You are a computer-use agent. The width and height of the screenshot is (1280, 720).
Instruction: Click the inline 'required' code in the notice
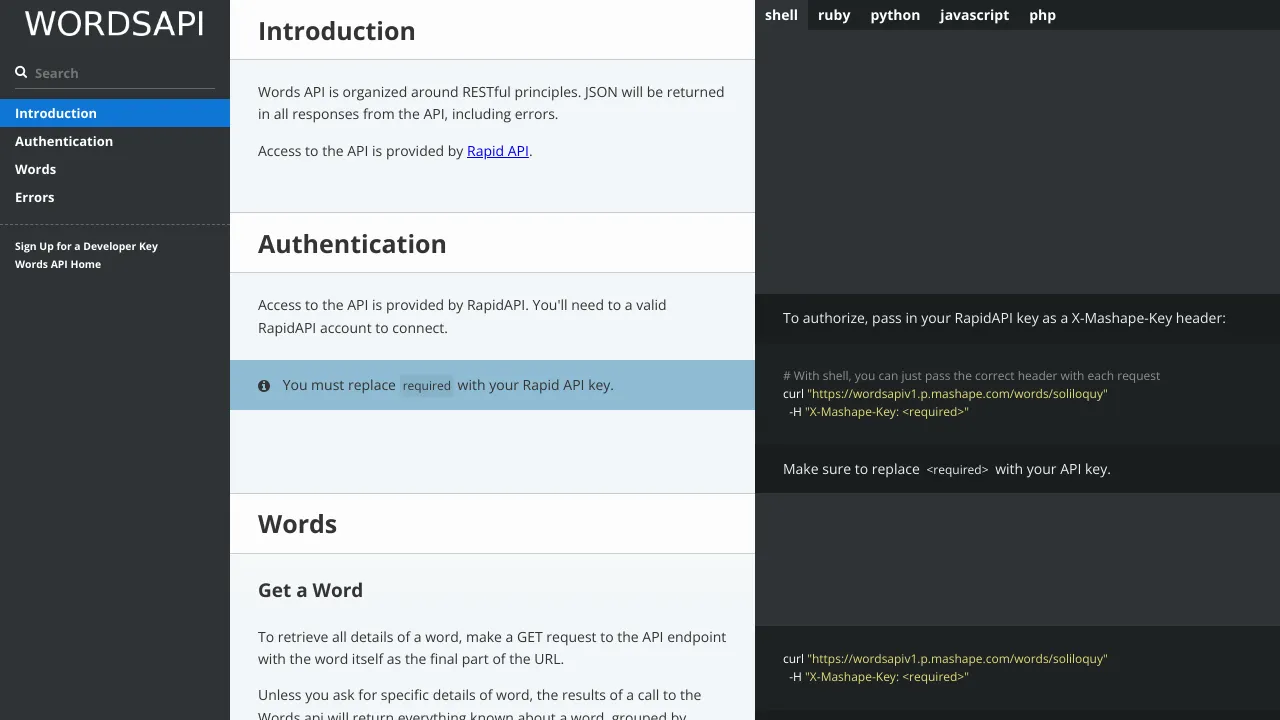pyautogui.click(x=427, y=385)
